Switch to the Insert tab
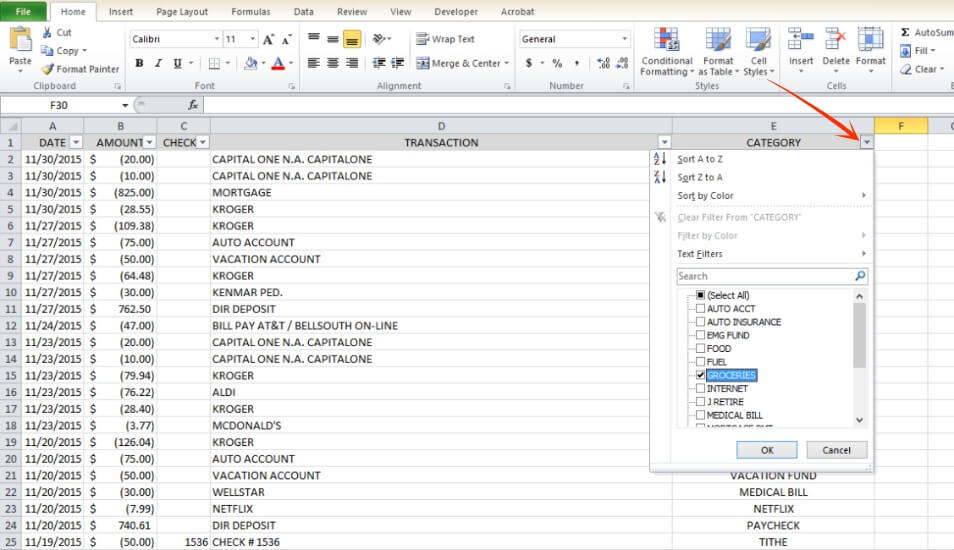The image size is (954, 550). [120, 12]
